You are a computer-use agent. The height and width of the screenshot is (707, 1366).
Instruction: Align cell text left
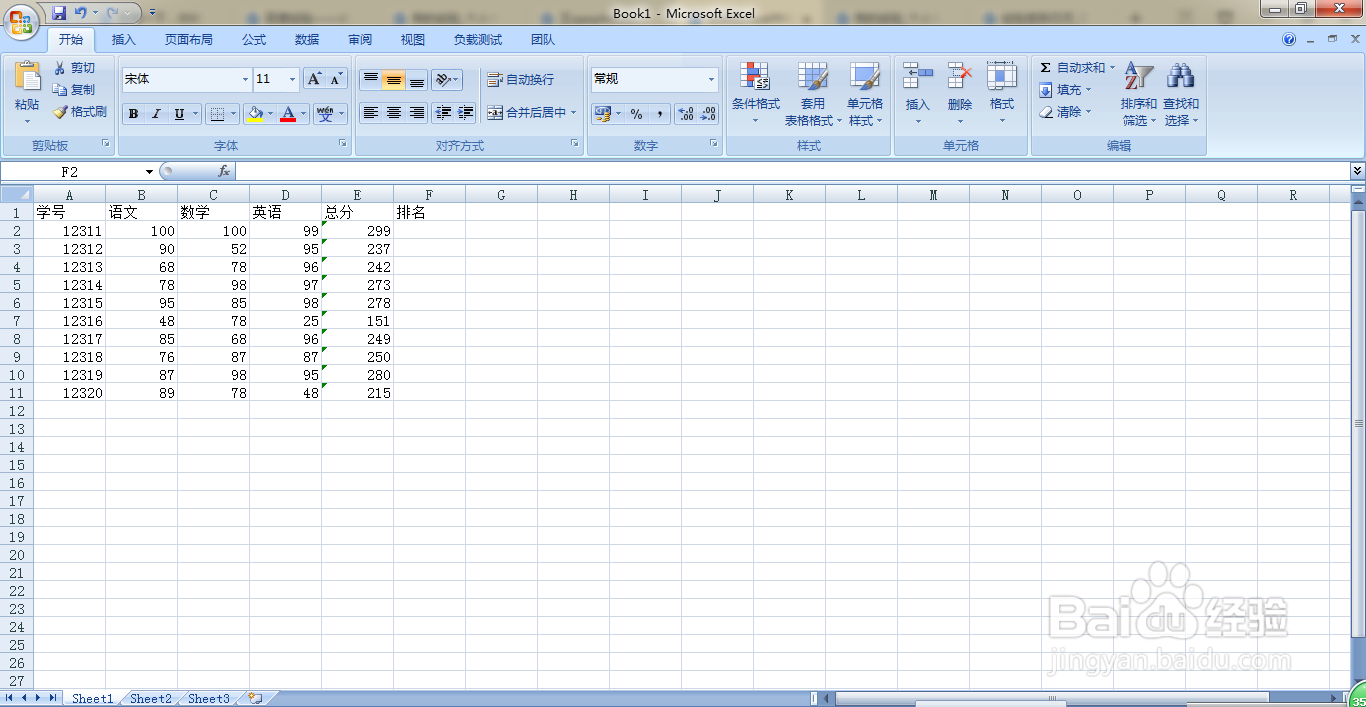[371, 113]
